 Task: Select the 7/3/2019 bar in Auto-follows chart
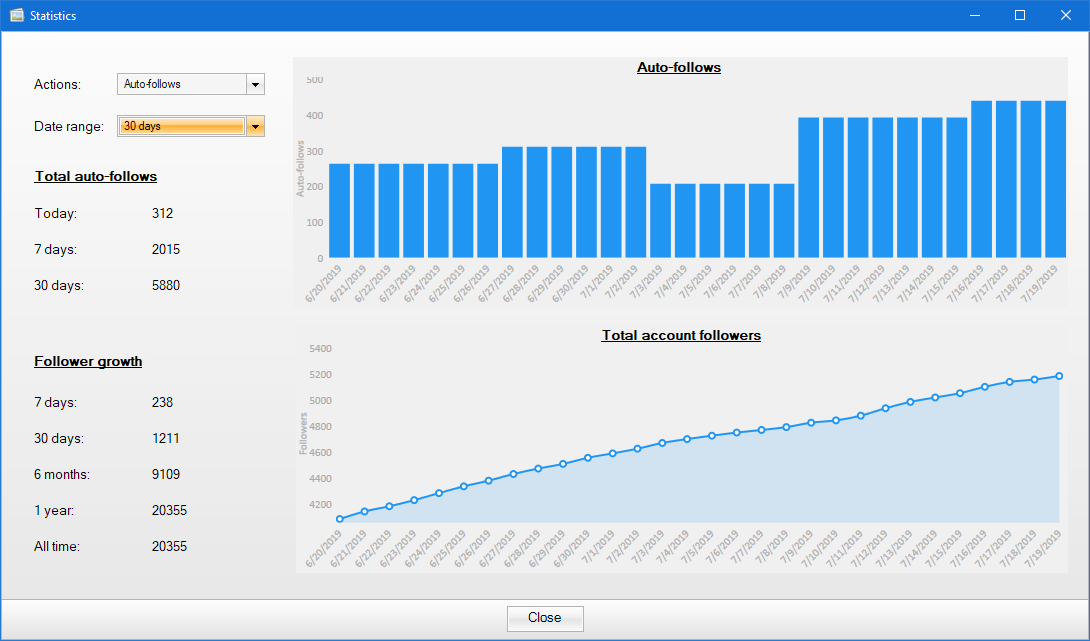click(x=660, y=221)
